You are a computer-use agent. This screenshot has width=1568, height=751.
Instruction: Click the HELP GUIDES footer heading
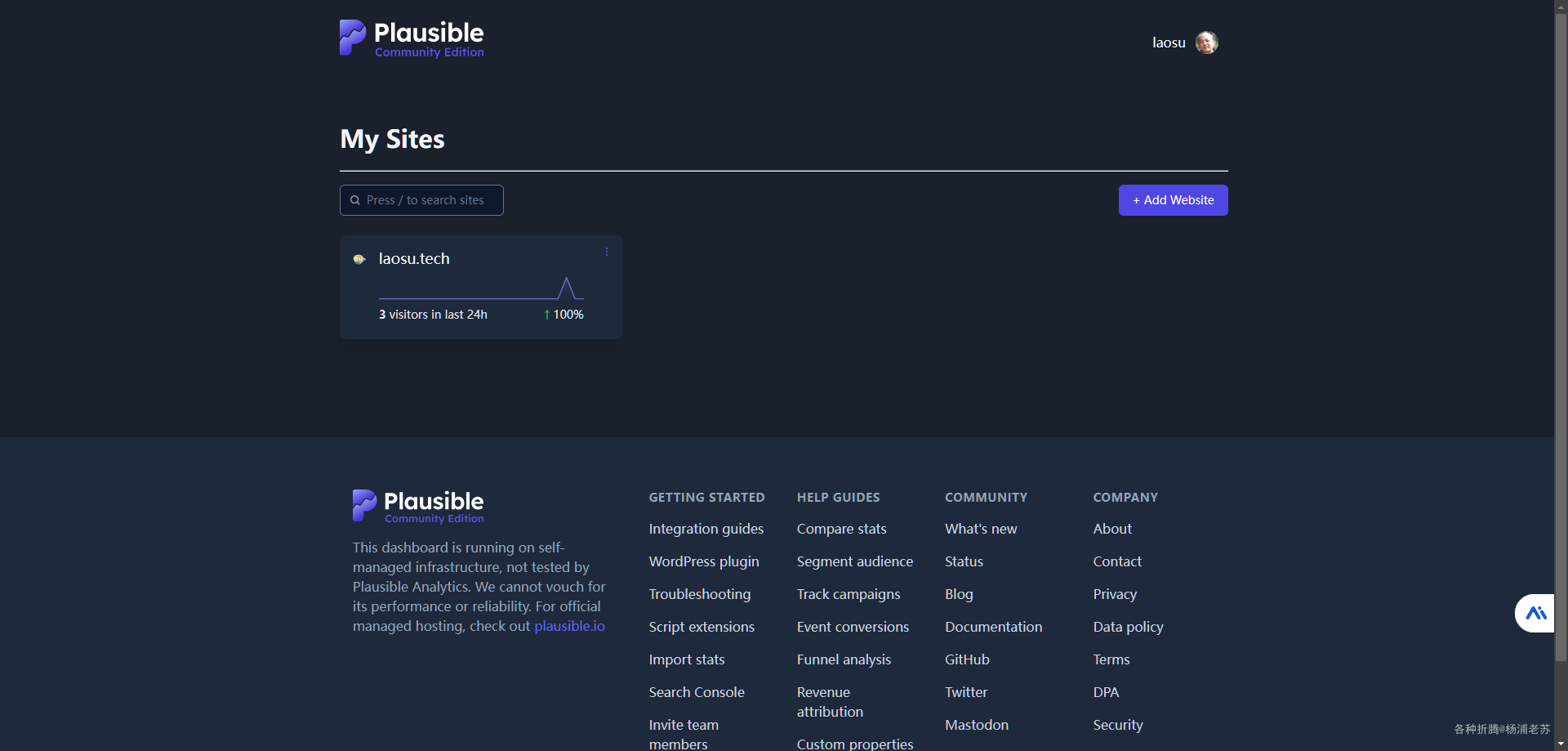pyautogui.click(x=838, y=497)
